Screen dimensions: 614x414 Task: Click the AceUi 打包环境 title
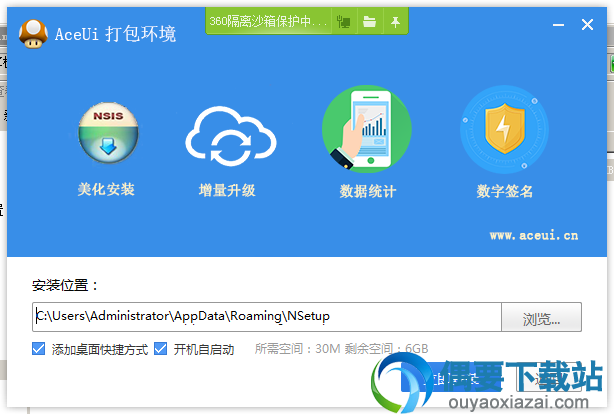116,34
